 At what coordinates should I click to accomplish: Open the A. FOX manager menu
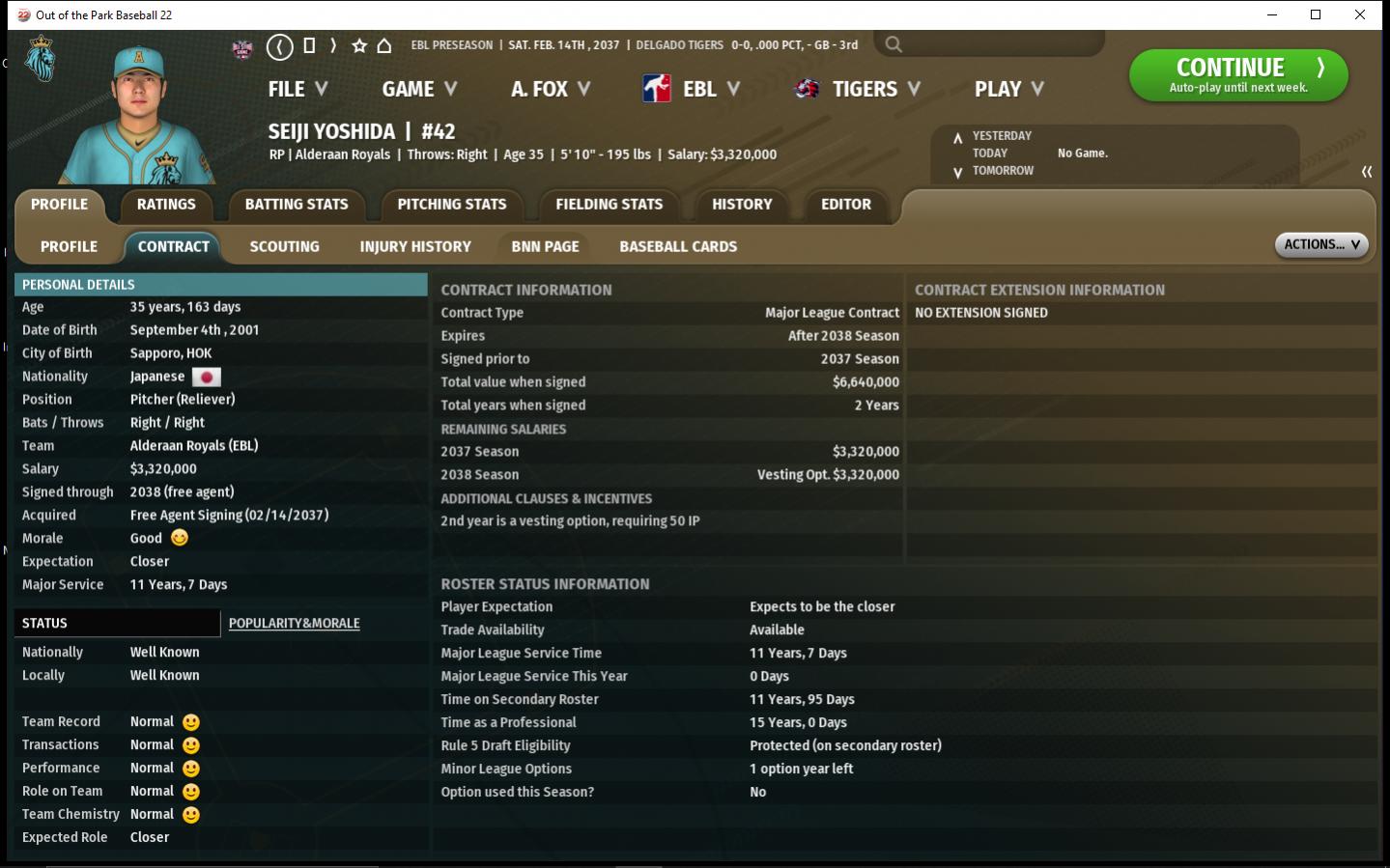click(551, 89)
